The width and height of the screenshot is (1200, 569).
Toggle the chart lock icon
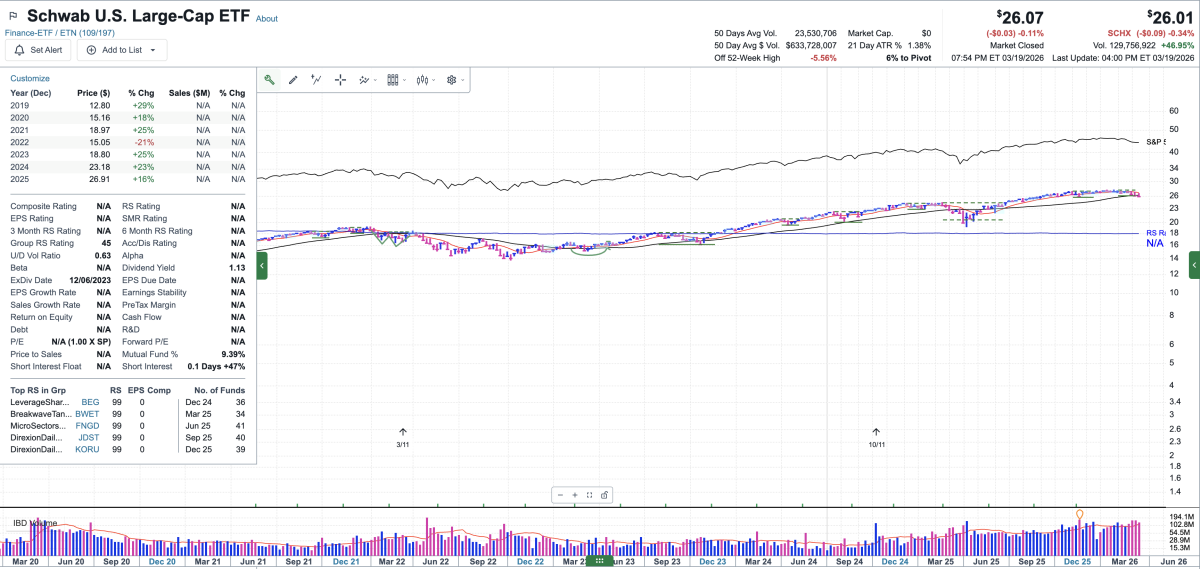tap(605, 495)
